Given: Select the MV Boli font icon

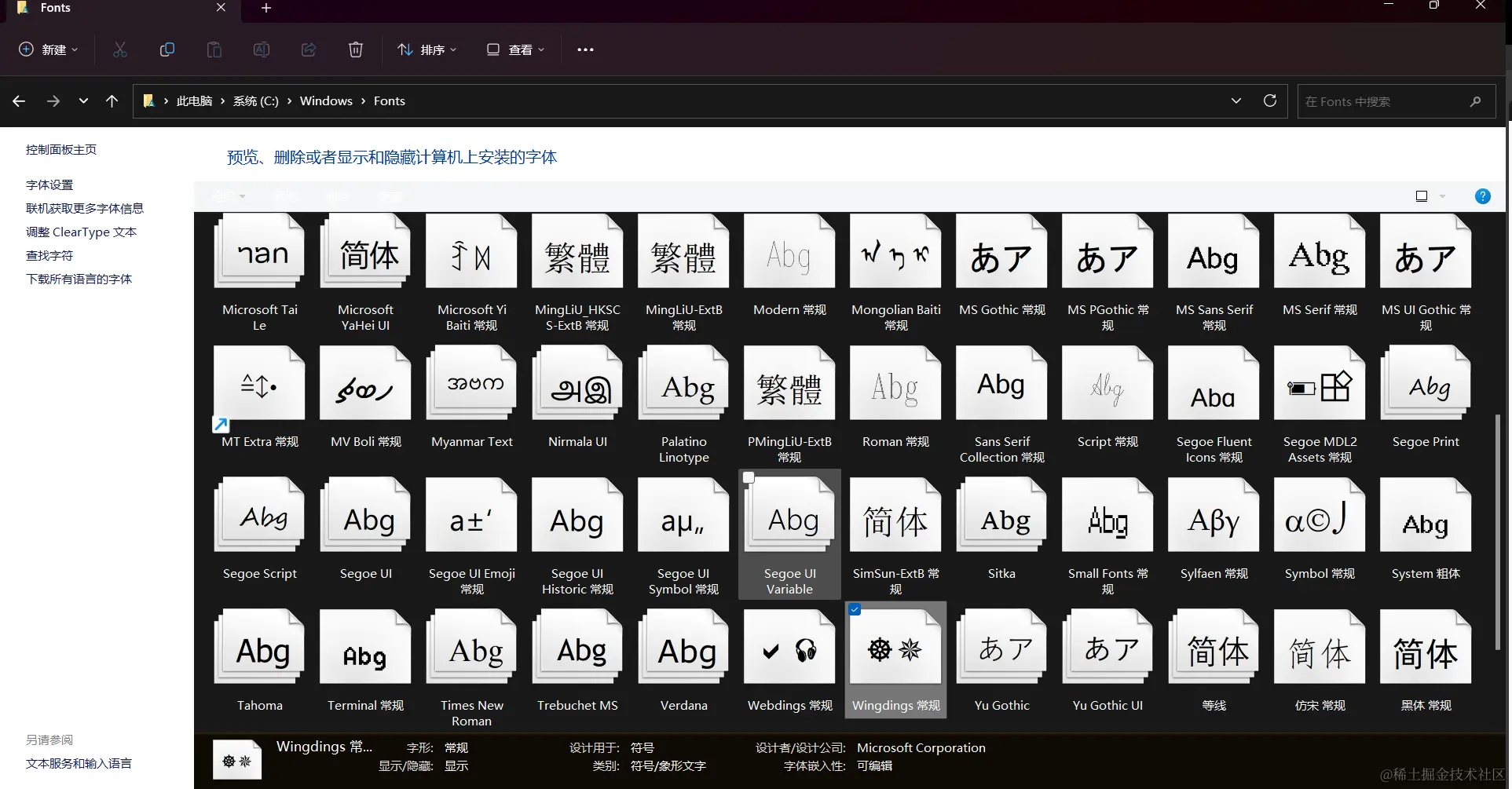Looking at the screenshot, I should pyautogui.click(x=365, y=385).
